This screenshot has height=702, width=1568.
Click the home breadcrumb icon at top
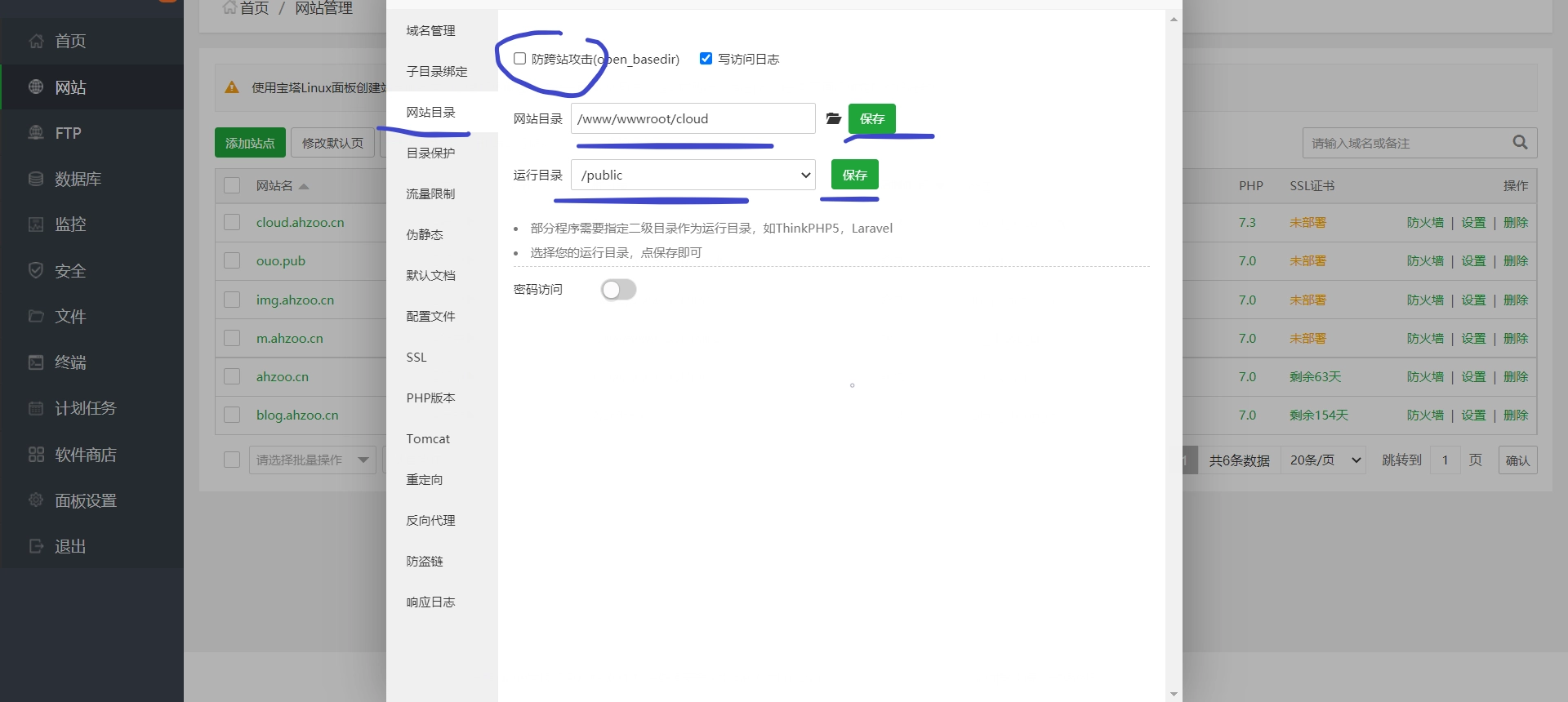(x=229, y=7)
